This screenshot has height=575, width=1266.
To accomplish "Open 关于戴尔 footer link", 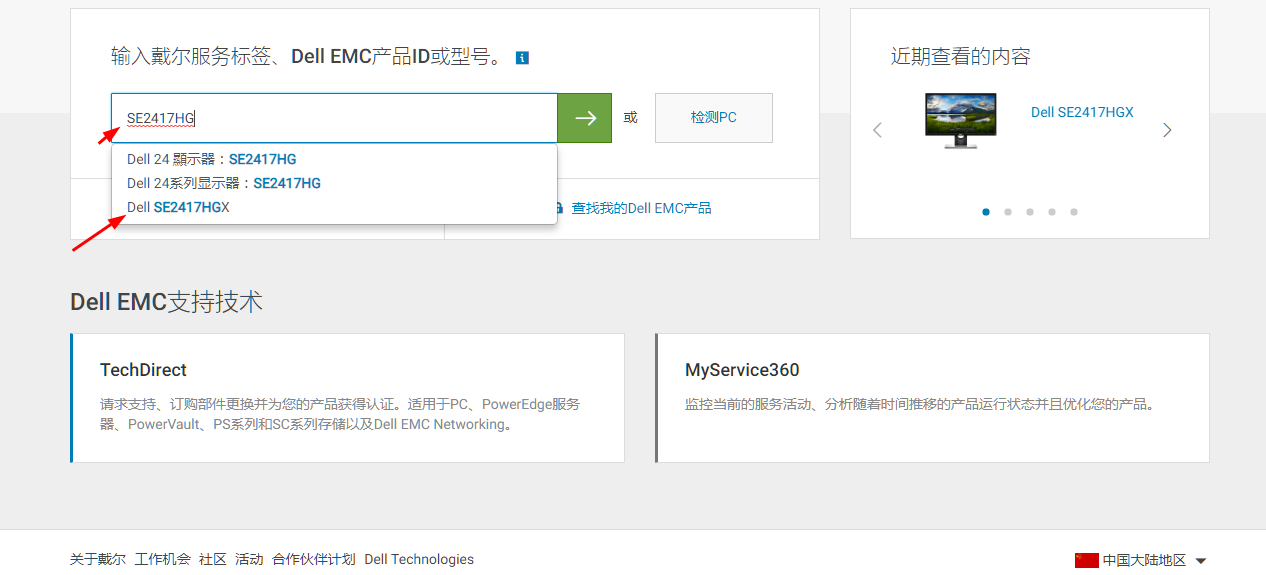I will 98,560.
